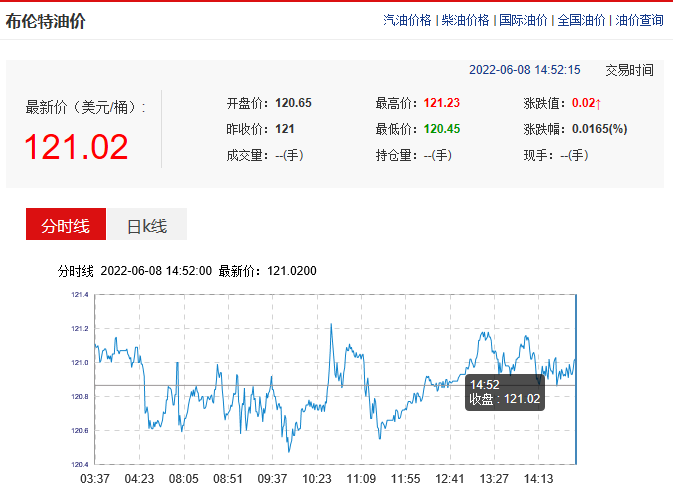
Task: Click the 2022-06-08 14:52:15 timestamp
Action: tap(524, 70)
